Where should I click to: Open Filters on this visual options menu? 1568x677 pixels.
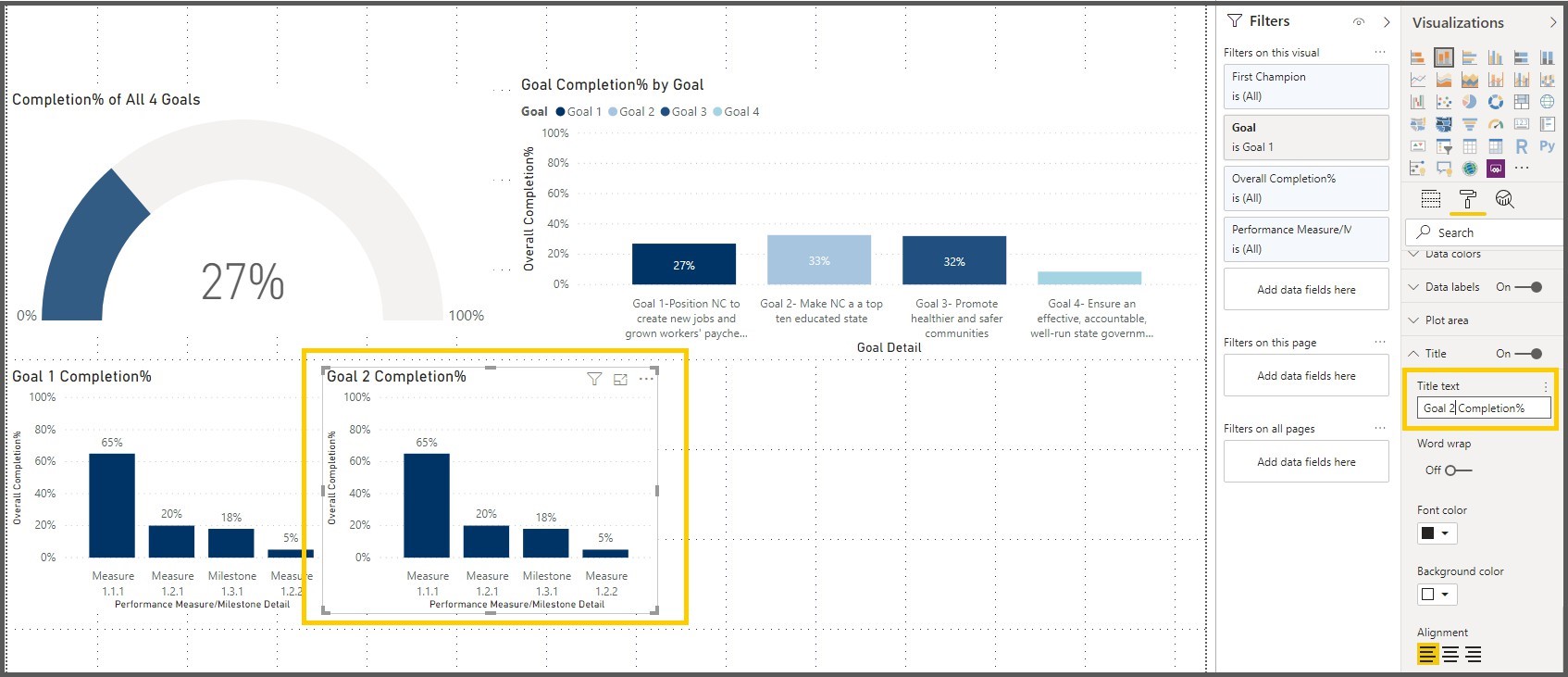pyautogui.click(x=1380, y=53)
